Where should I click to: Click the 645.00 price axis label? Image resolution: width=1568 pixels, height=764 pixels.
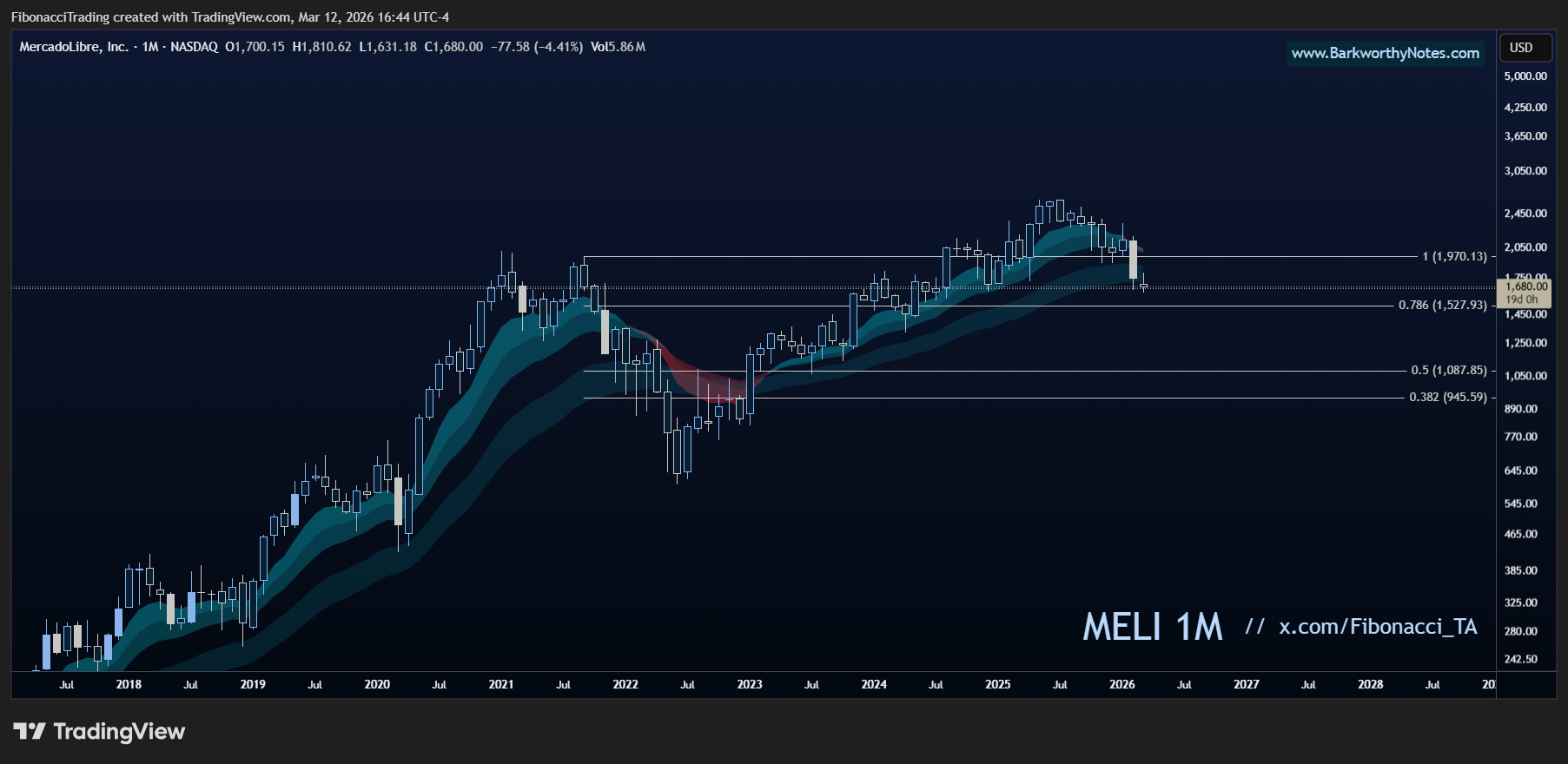[1521, 471]
